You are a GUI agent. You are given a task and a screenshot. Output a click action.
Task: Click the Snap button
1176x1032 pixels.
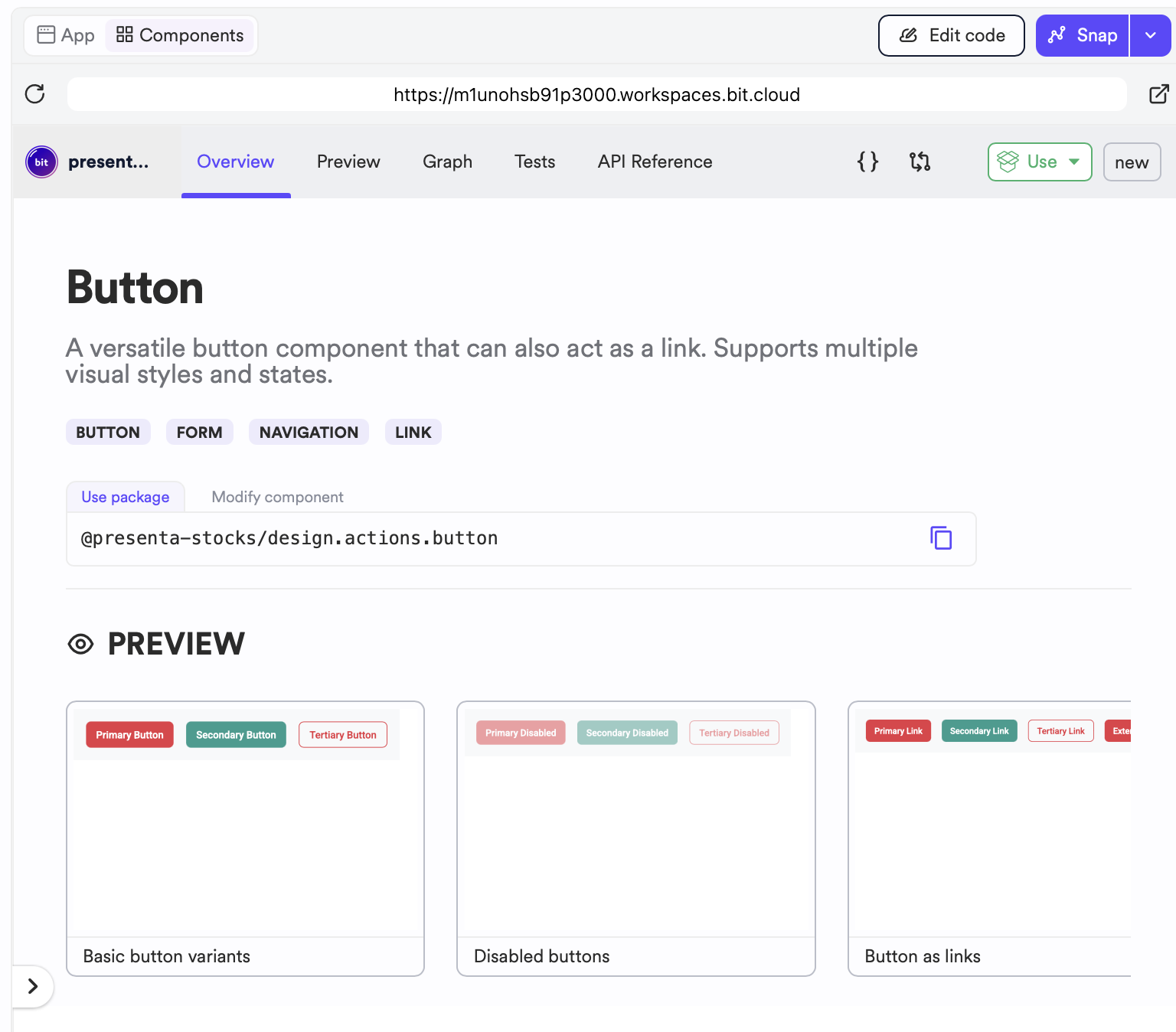(1083, 35)
